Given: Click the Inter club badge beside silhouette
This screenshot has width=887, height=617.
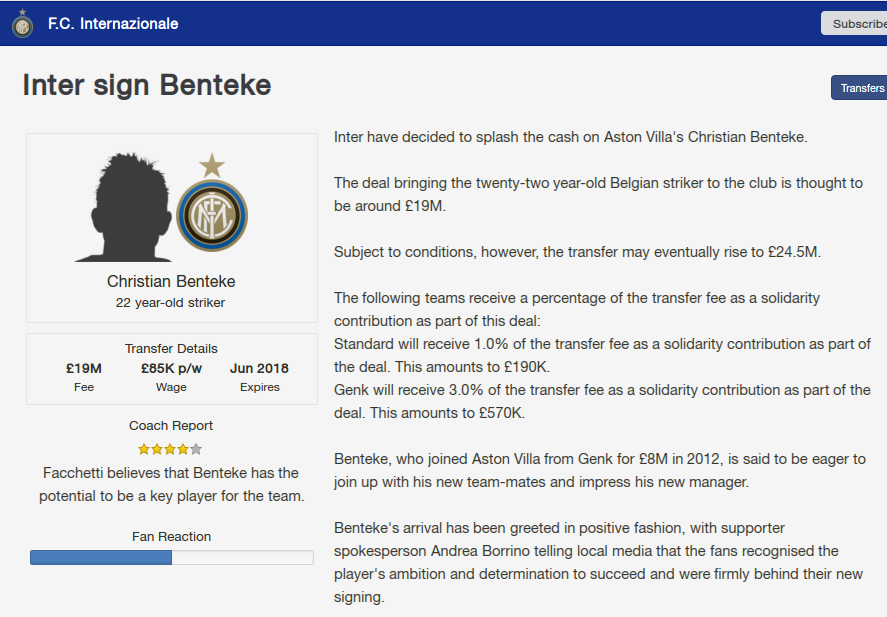Looking at the screenshot, I should [212, 215].
